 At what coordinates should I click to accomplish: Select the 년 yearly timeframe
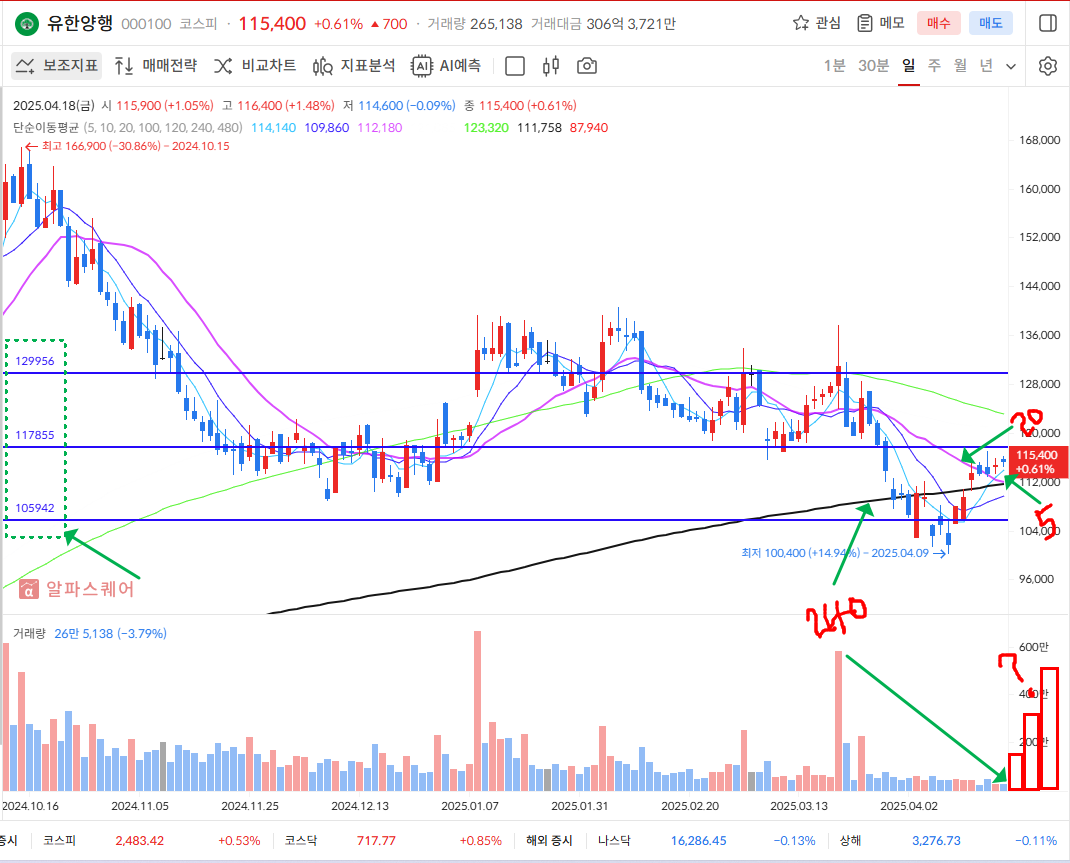[986, 65]
